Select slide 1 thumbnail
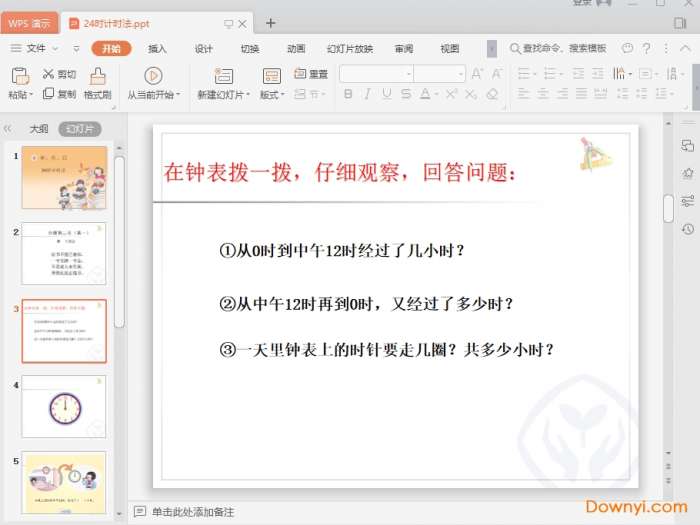The width and height of the screenshot is (700, 525). coord(64,178)
